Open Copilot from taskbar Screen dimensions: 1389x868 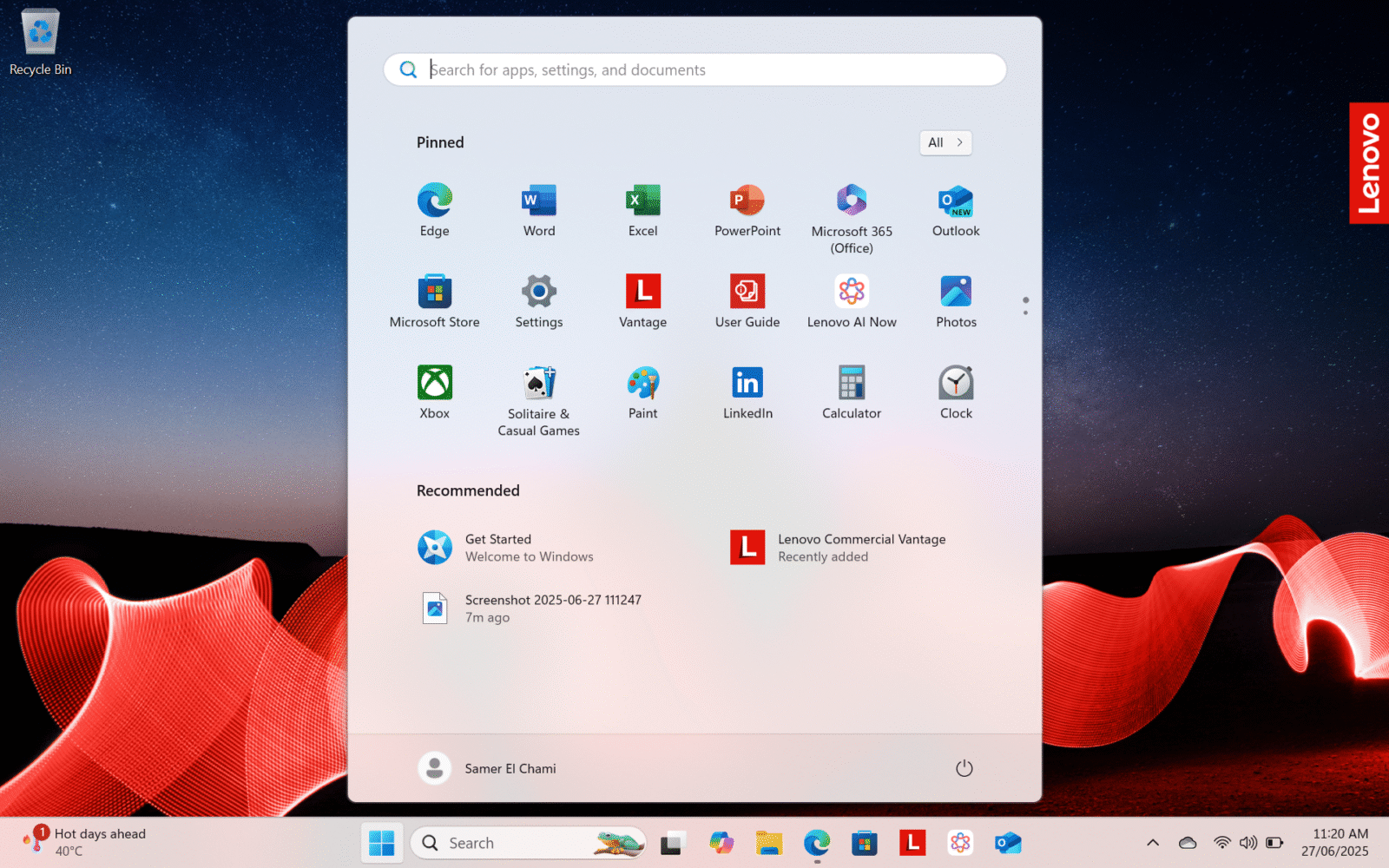click(x=721, y=843)
